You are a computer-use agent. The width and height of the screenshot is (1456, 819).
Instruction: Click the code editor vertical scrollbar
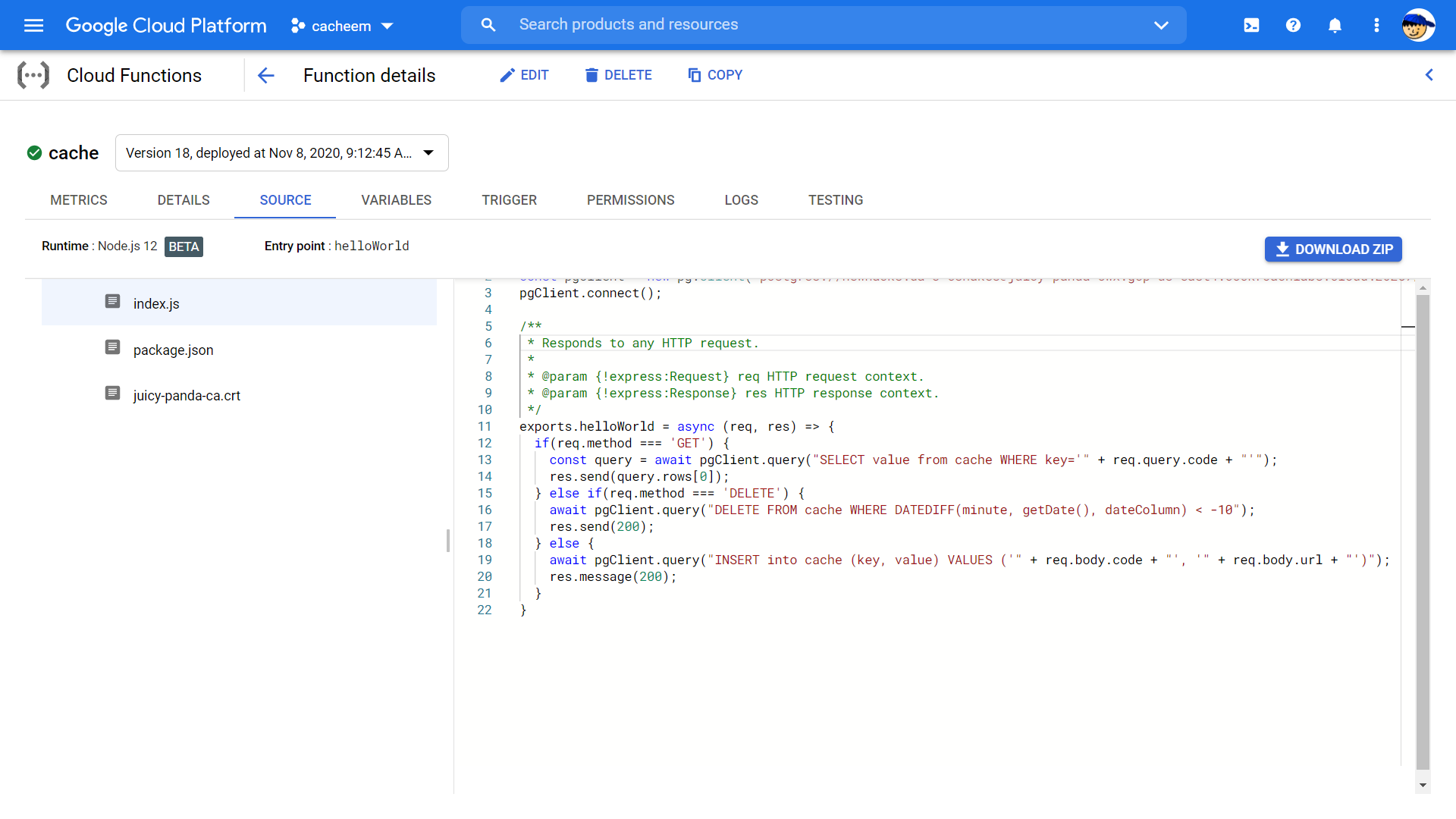pos(1423,531)
